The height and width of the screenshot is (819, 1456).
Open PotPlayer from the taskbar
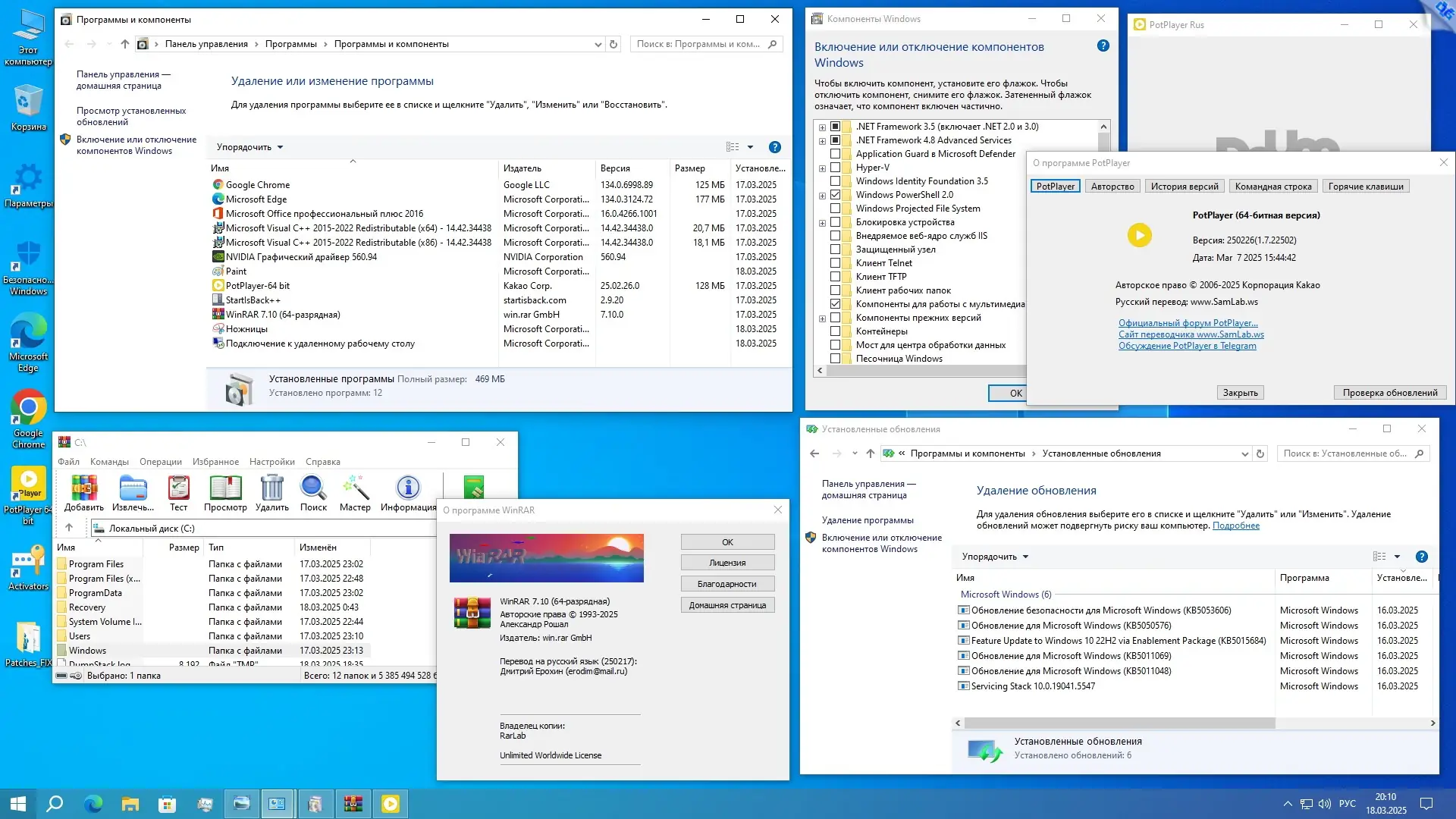389,803
